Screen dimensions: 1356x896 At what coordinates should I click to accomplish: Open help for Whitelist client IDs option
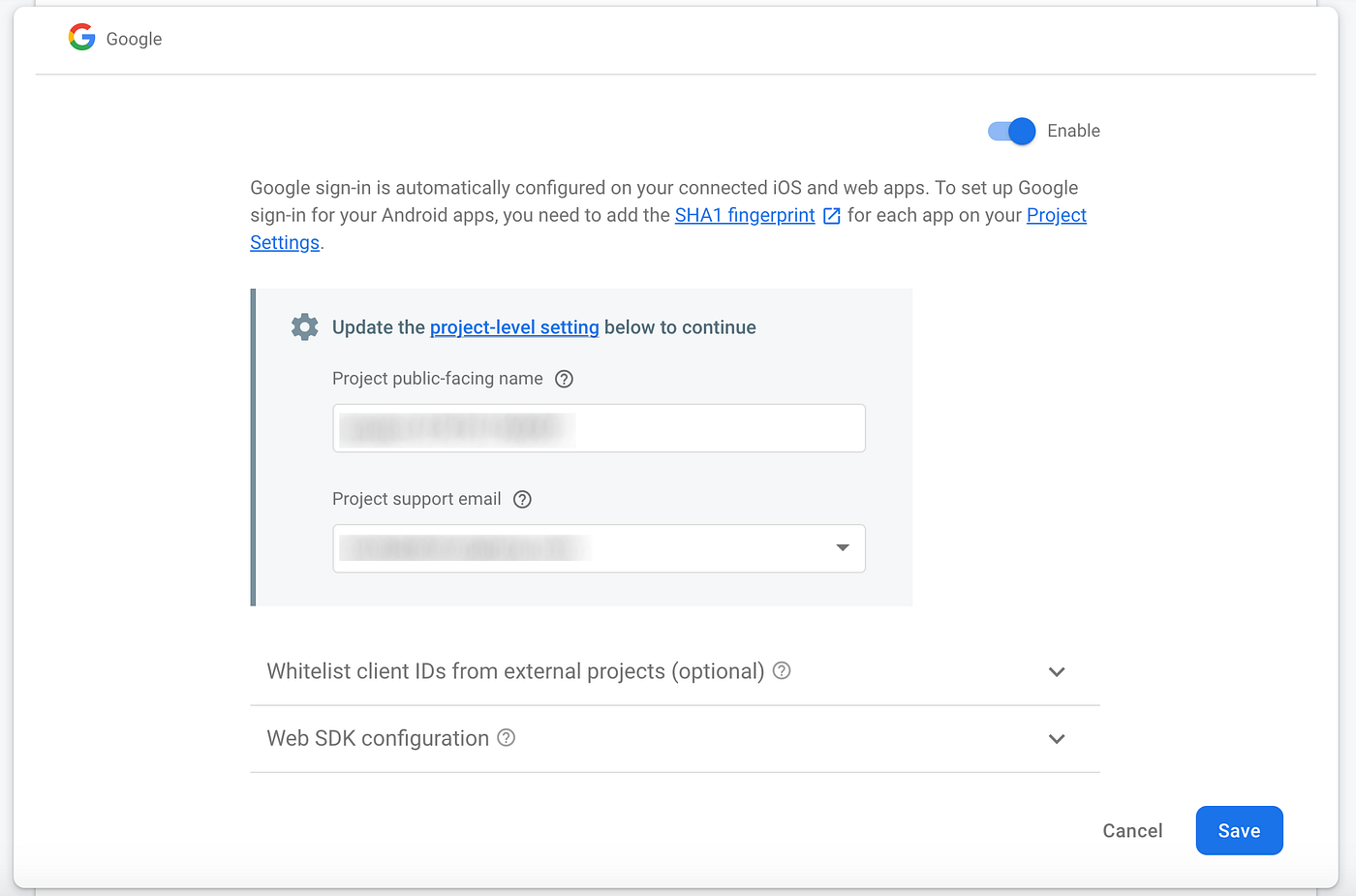[x=782, y=670]
